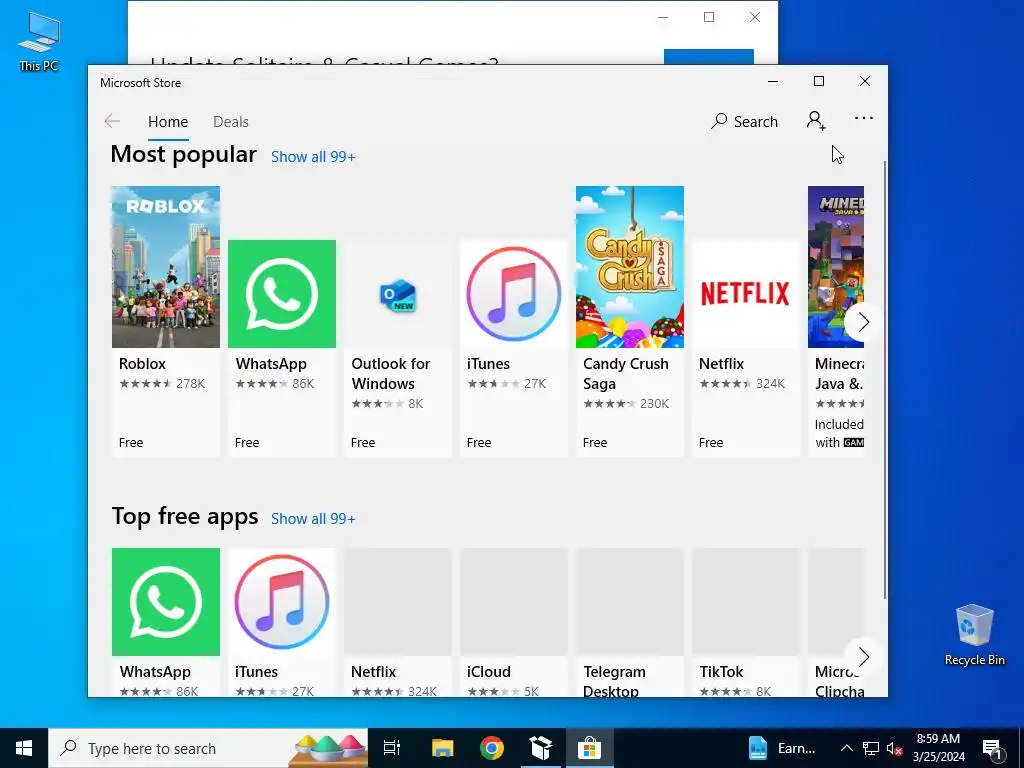Open Search in Microsoft Store
The height and width of the screenshot is (768, 1024).
744,121
